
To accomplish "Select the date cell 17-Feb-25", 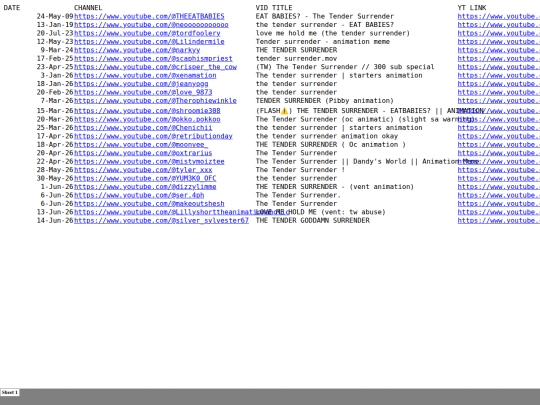I will tap(55, 59).
